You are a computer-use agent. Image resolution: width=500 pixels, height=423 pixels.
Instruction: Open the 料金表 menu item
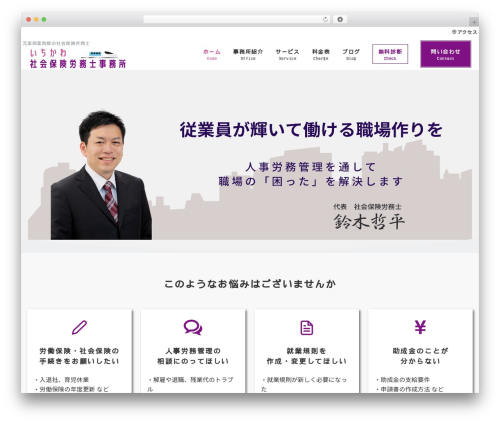(x=321, y=54)
